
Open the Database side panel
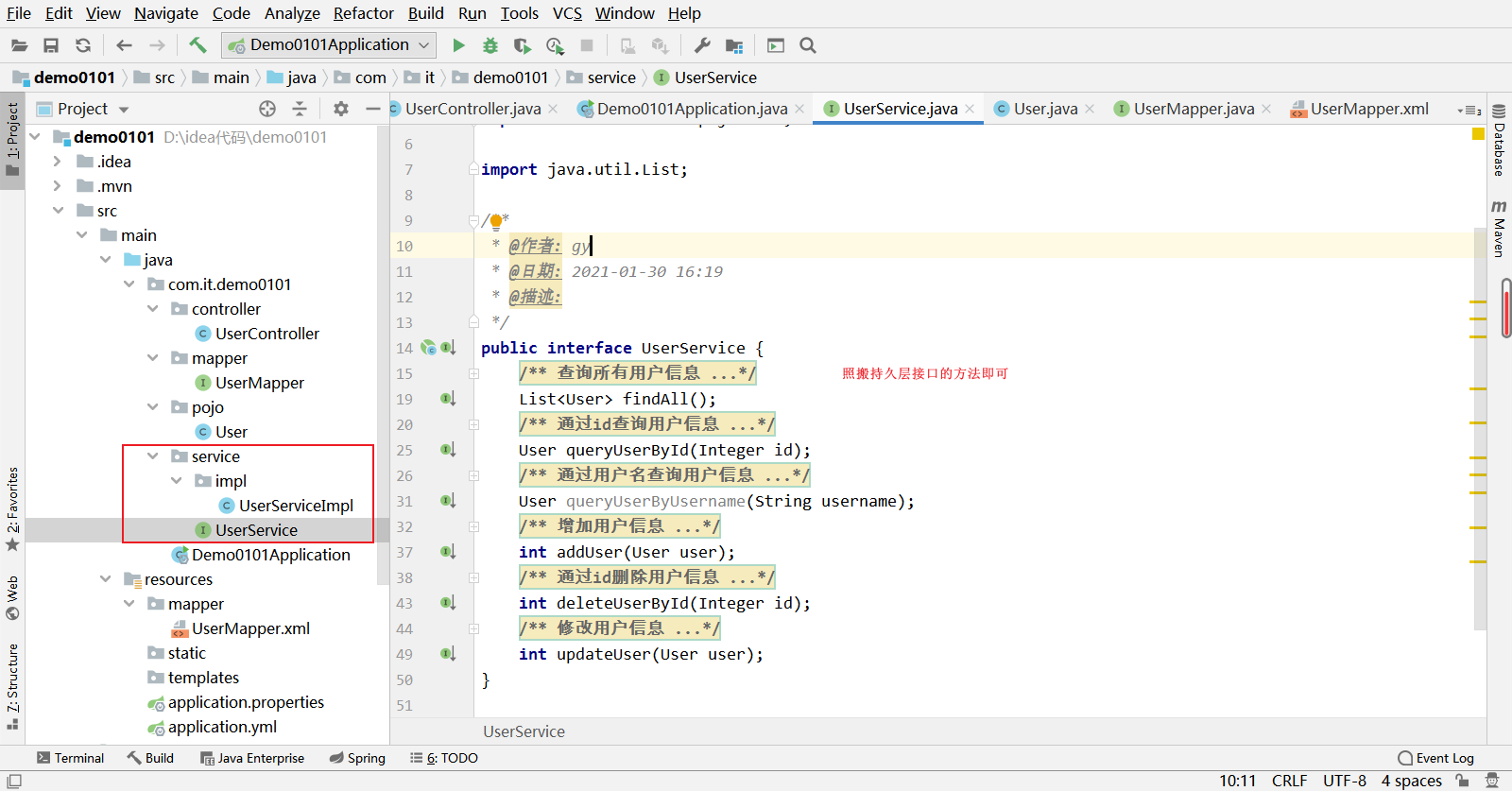click(x=1499, y=140)
